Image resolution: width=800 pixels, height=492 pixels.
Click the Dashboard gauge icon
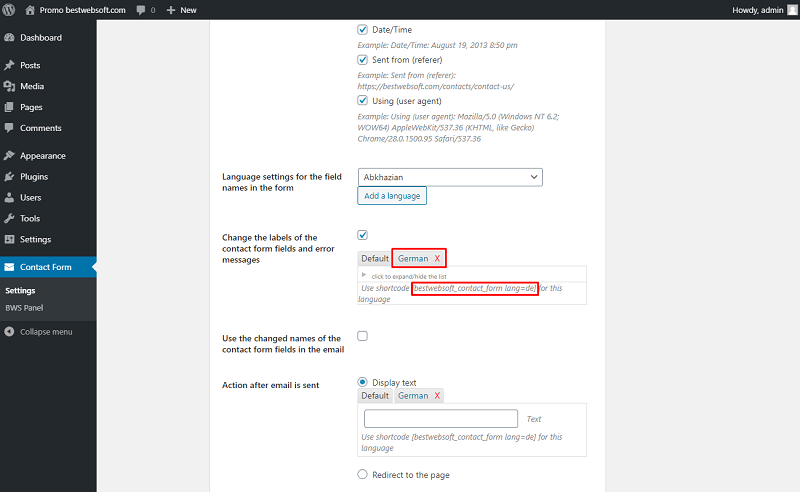click(9, 37)
